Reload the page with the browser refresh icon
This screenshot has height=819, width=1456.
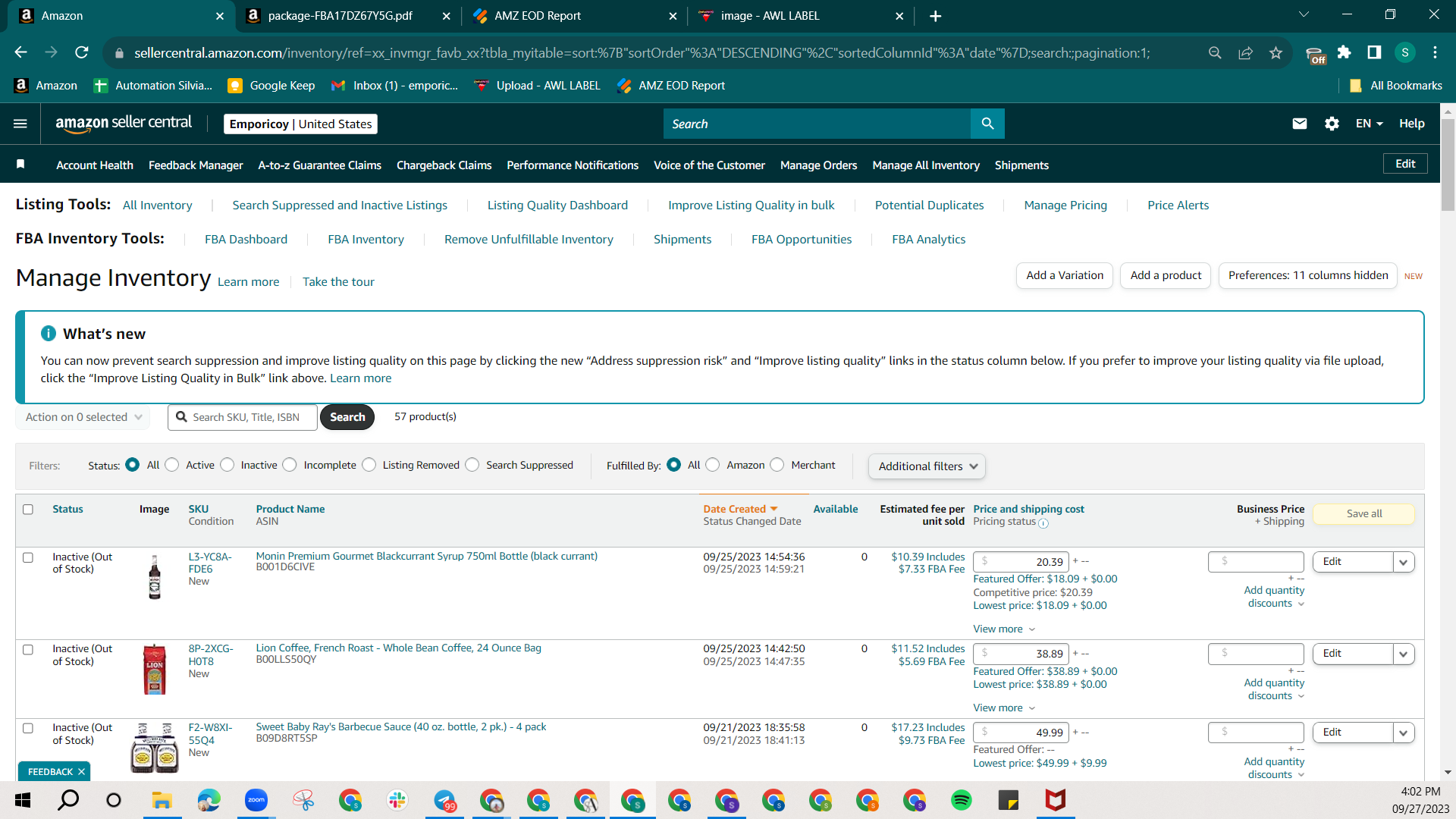tap(82, 52)
